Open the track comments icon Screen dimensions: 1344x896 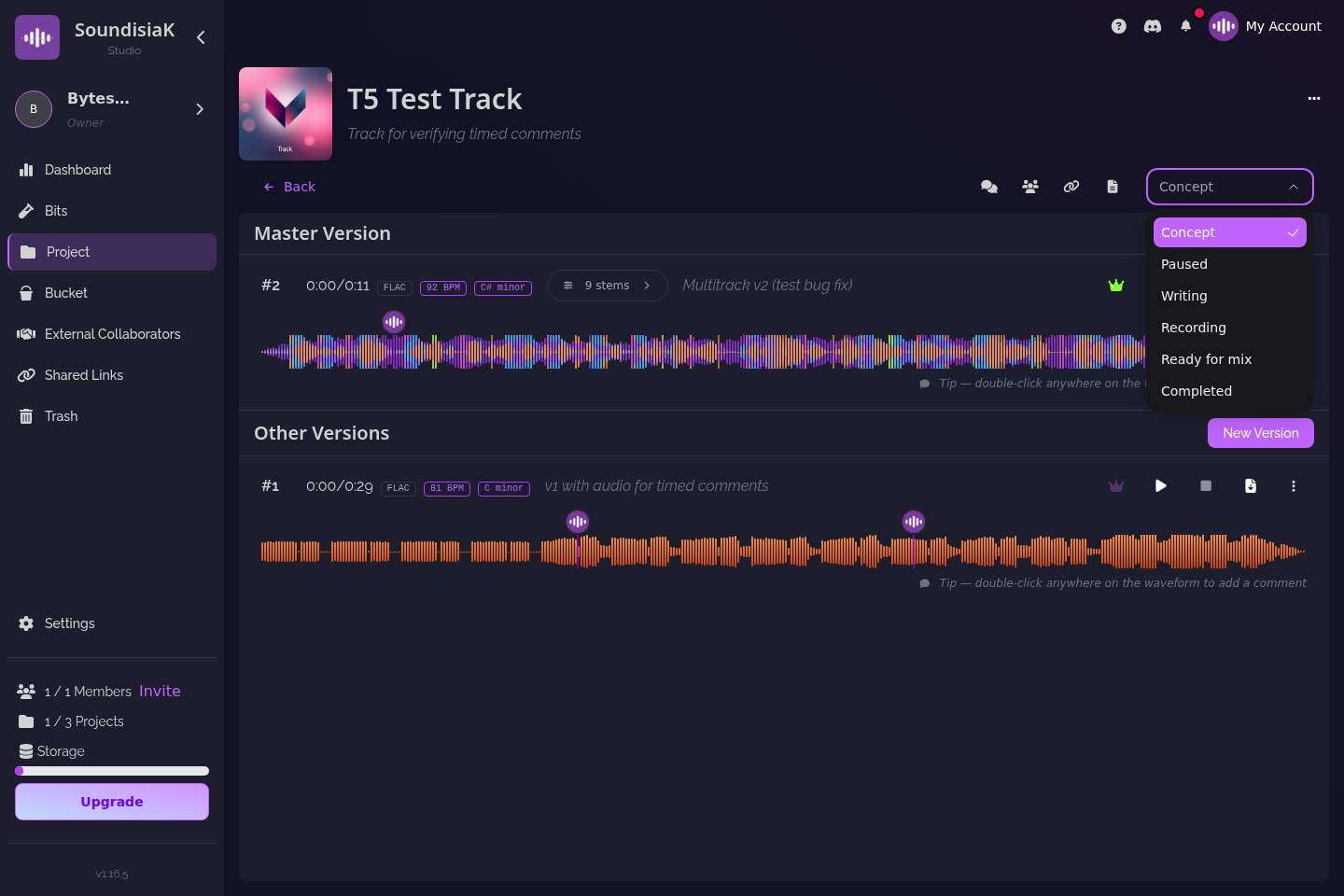pyautogui.click(x=989, y=187)
